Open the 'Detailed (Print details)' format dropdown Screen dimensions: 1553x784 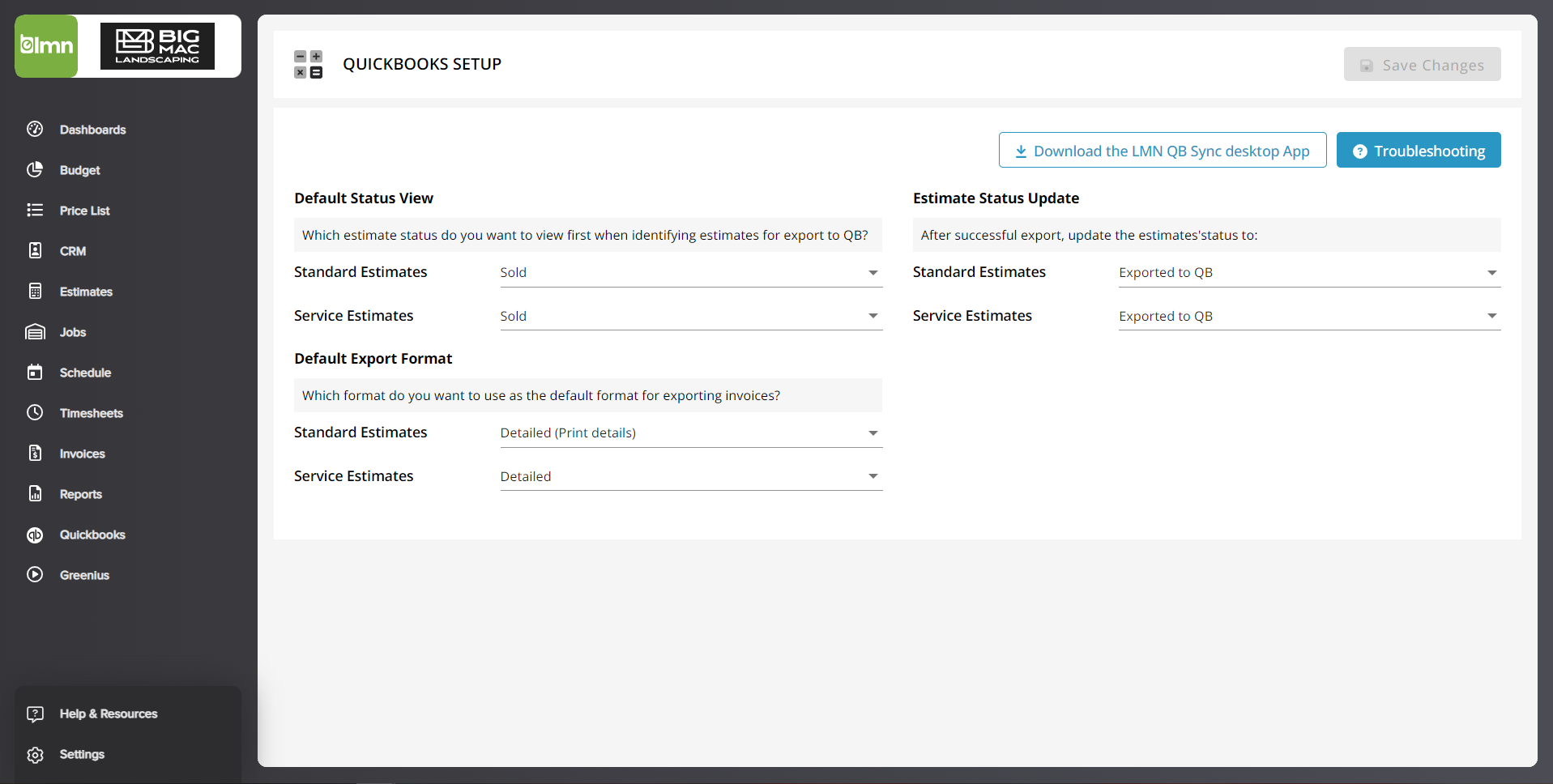point(691,433)
